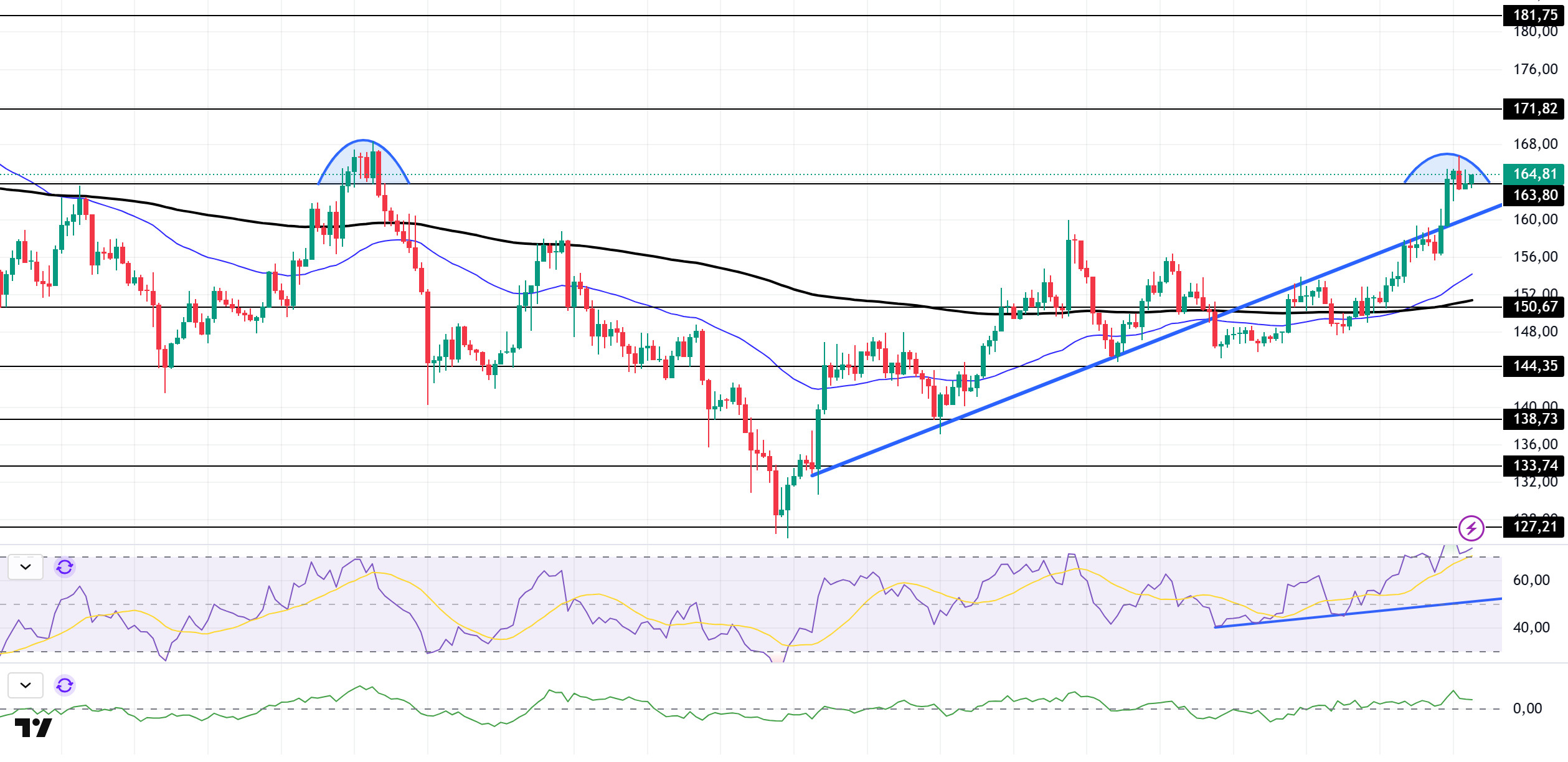Select the blue trendline in the RSI pane
This screenshot has height=762, width=1568.
(1358, 613)
